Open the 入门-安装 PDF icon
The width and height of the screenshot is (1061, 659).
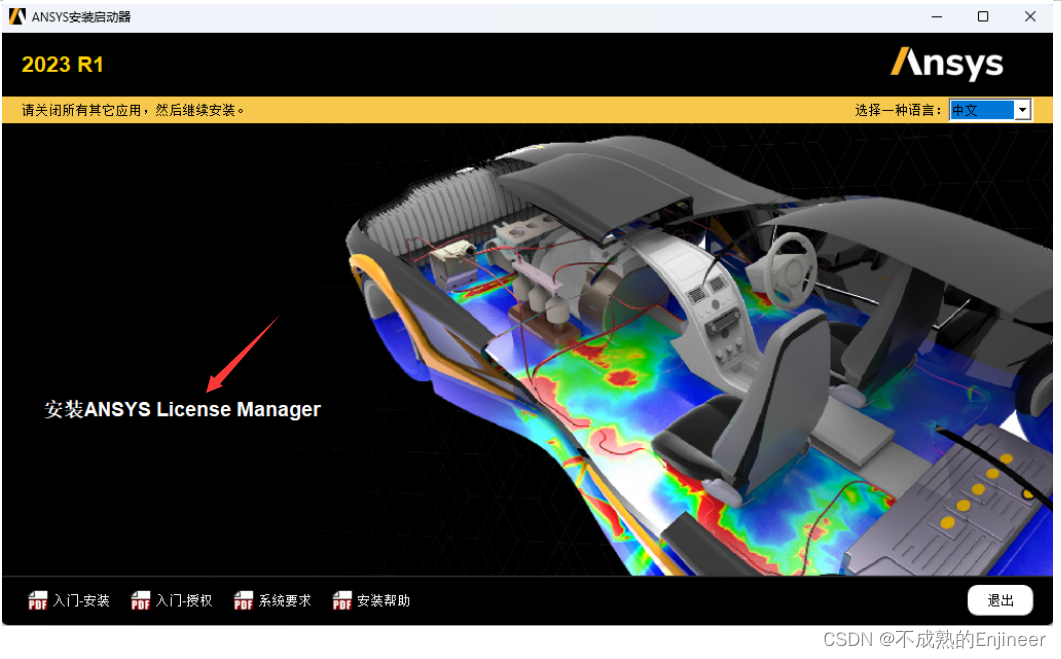click(38, 600)
